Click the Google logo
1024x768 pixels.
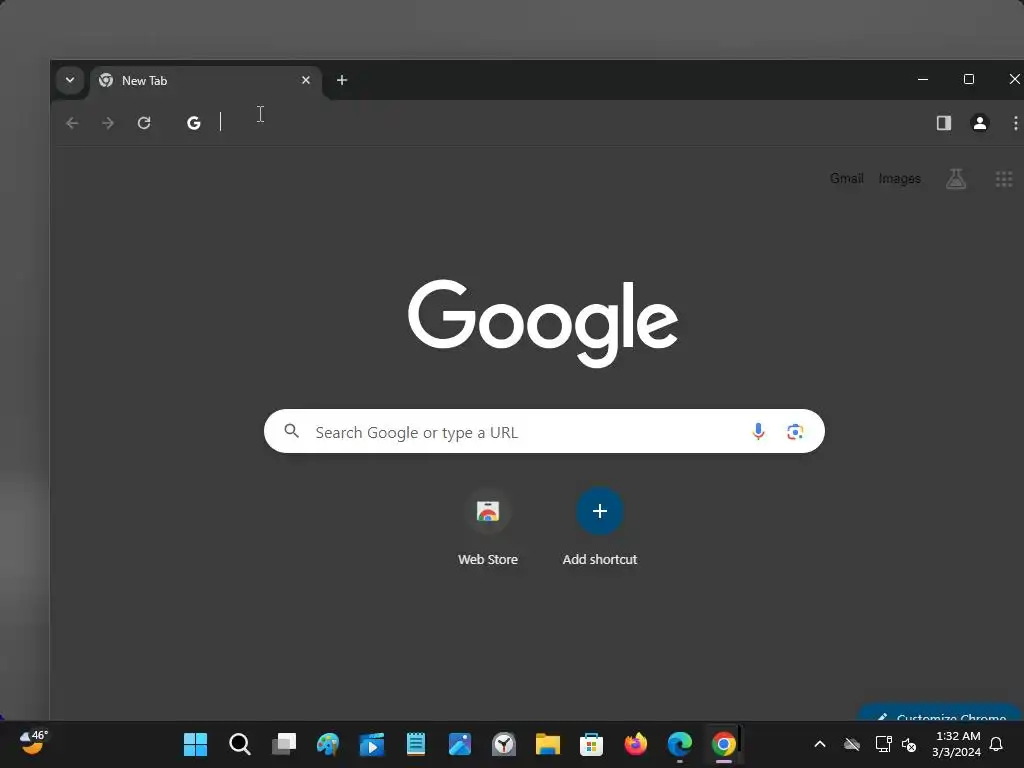point(543,323)
